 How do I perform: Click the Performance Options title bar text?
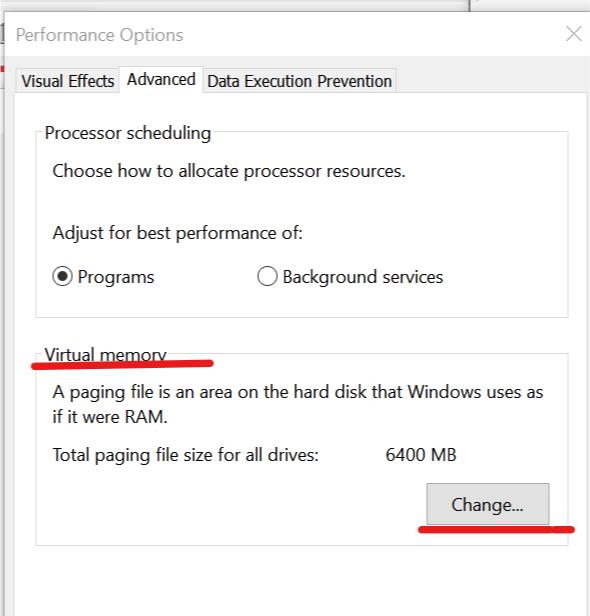tap(99, 35)
